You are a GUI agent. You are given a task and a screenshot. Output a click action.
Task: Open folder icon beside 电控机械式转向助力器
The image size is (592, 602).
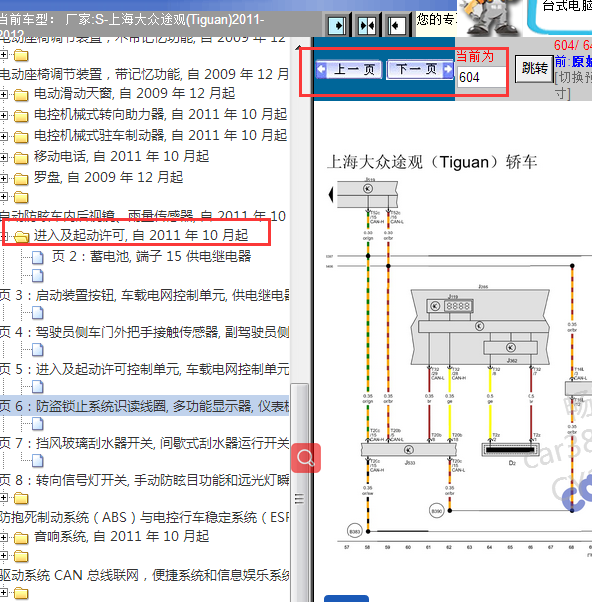(21, 116)
